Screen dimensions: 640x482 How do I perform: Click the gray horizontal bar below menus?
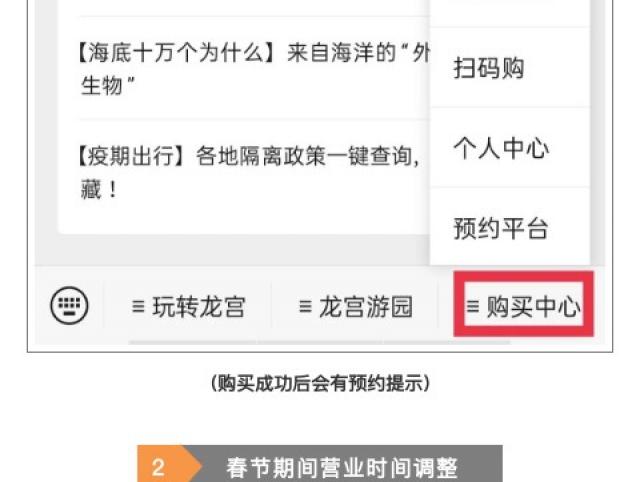pyautogui.click(x=320, y=342)
